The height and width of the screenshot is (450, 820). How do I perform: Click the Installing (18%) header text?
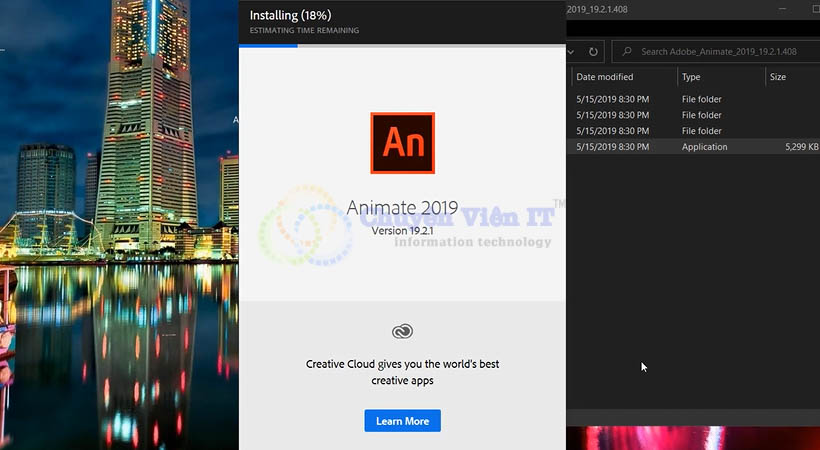(290, 15)
